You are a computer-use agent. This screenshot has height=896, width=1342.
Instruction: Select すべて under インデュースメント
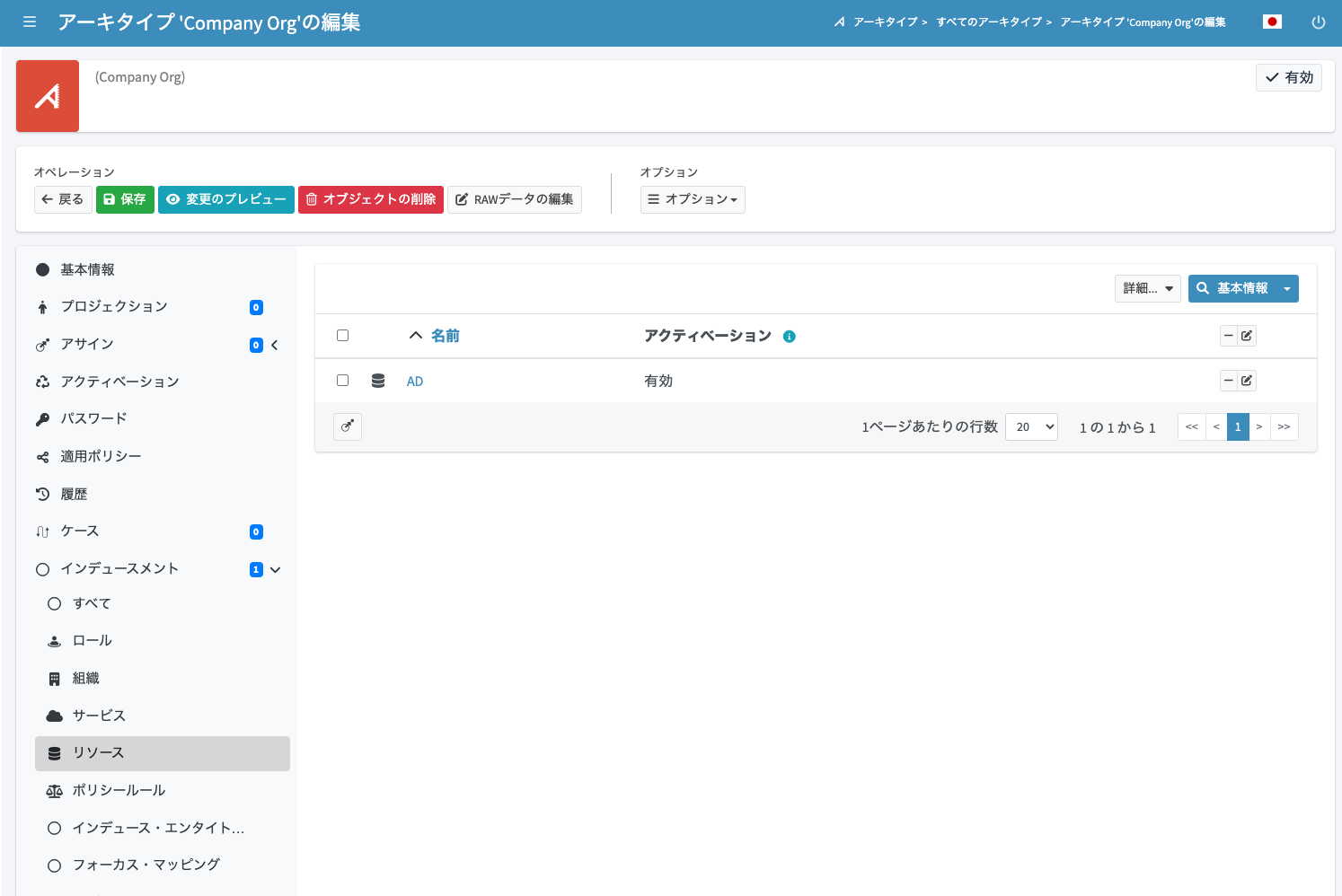(162, 603)
